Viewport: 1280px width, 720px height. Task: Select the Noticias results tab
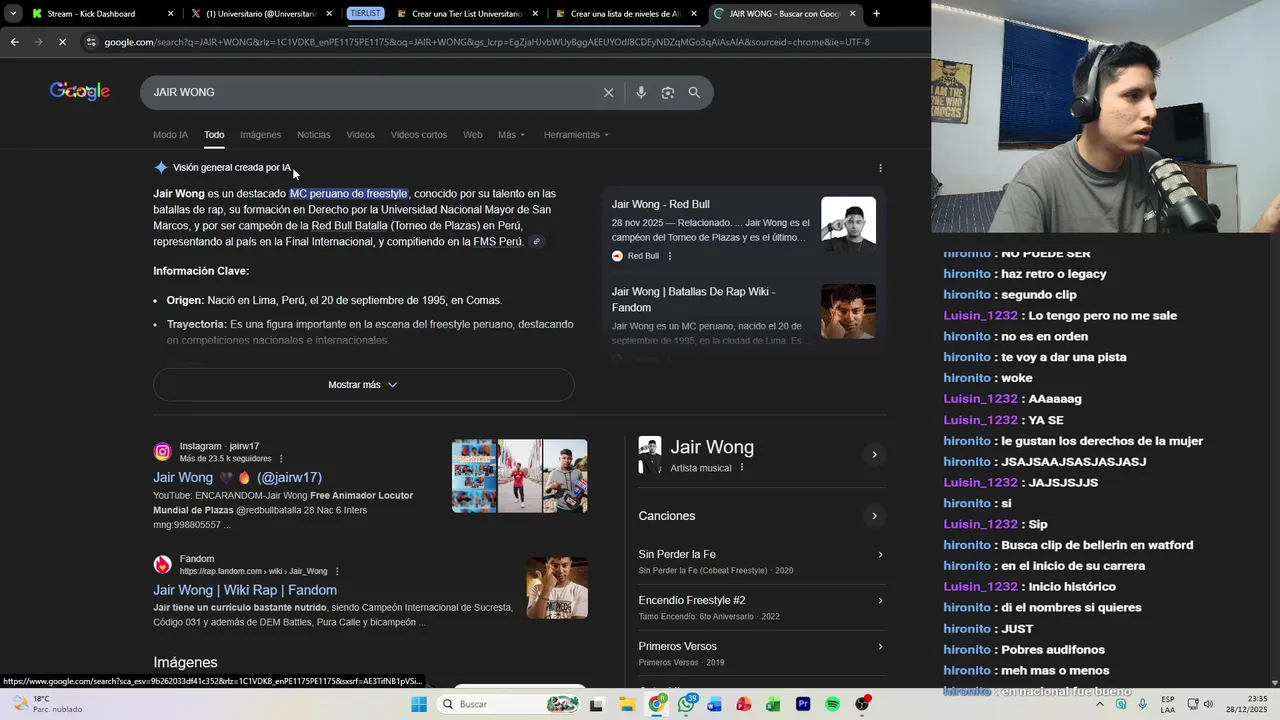point(313,135)
